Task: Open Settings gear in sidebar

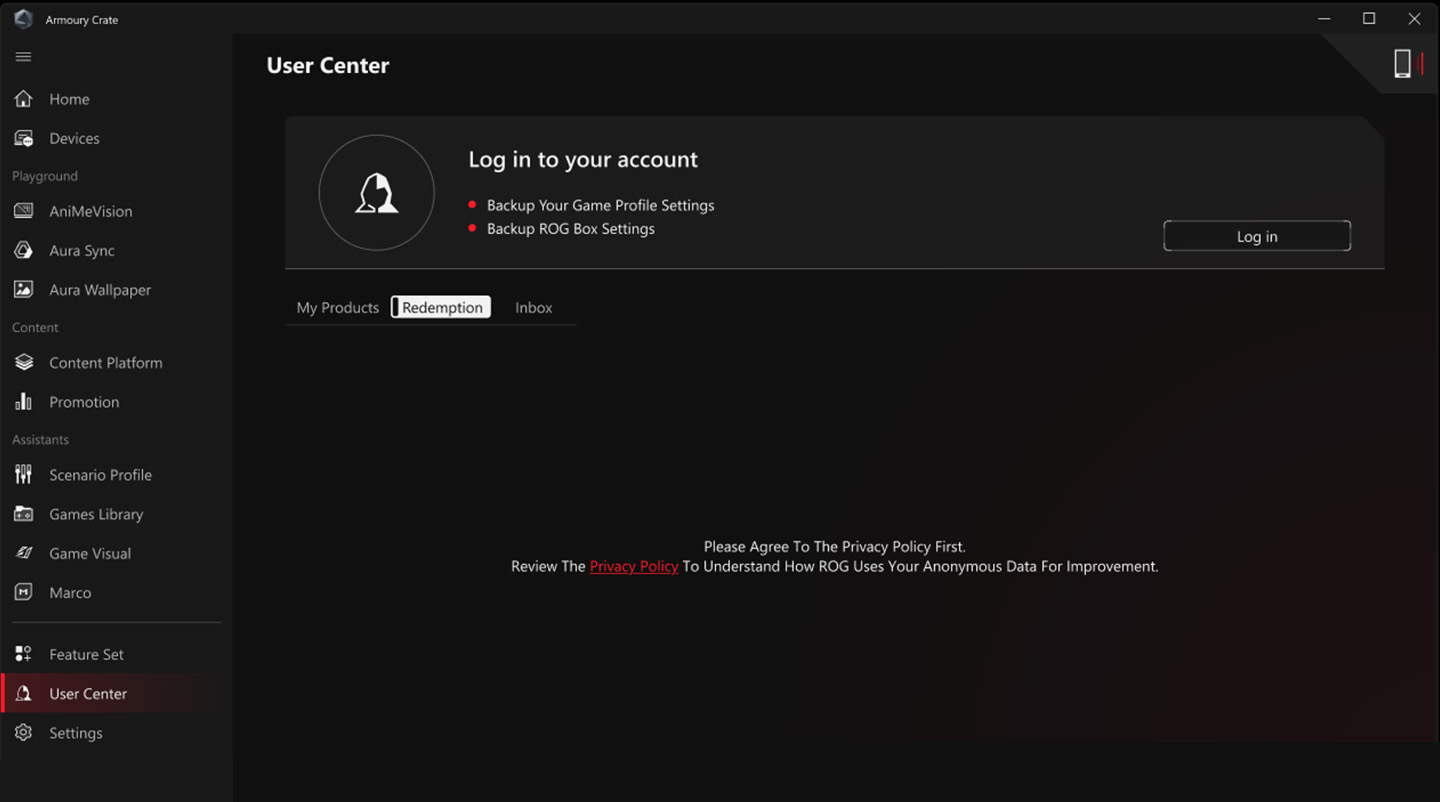Action: (x=24, y=733)
